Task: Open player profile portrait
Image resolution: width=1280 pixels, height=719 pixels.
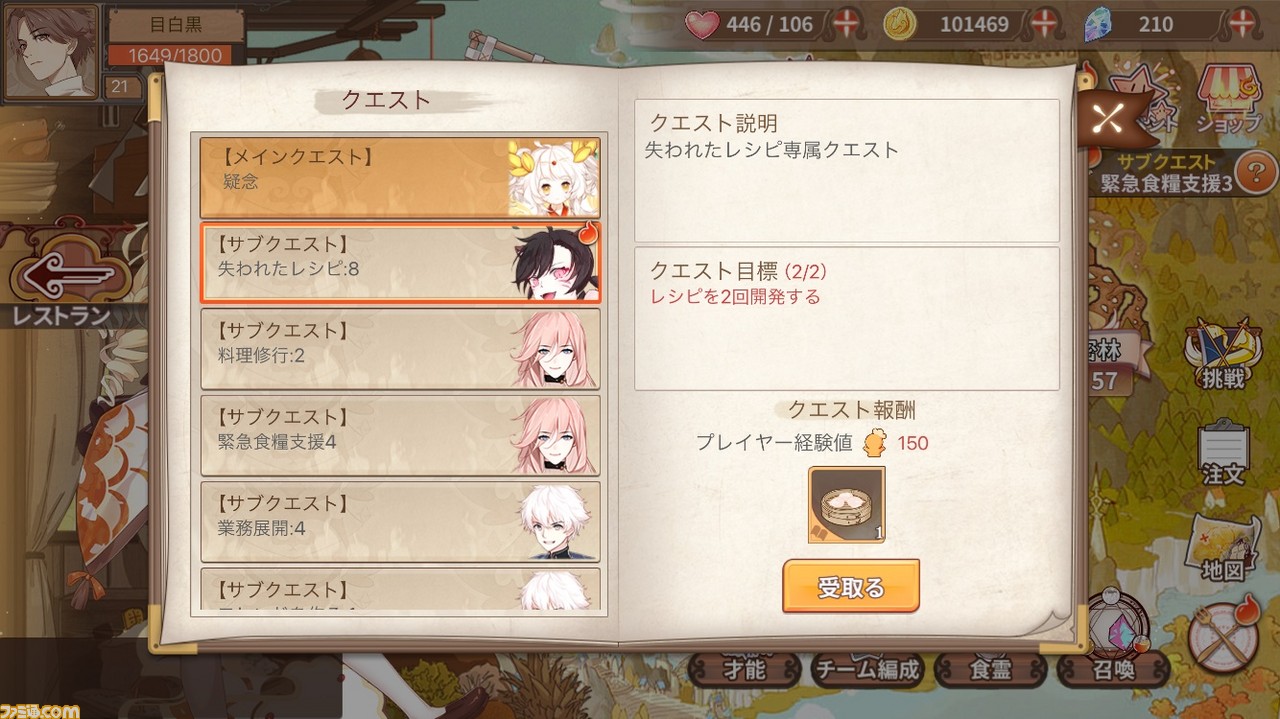Action: point(52,51)
